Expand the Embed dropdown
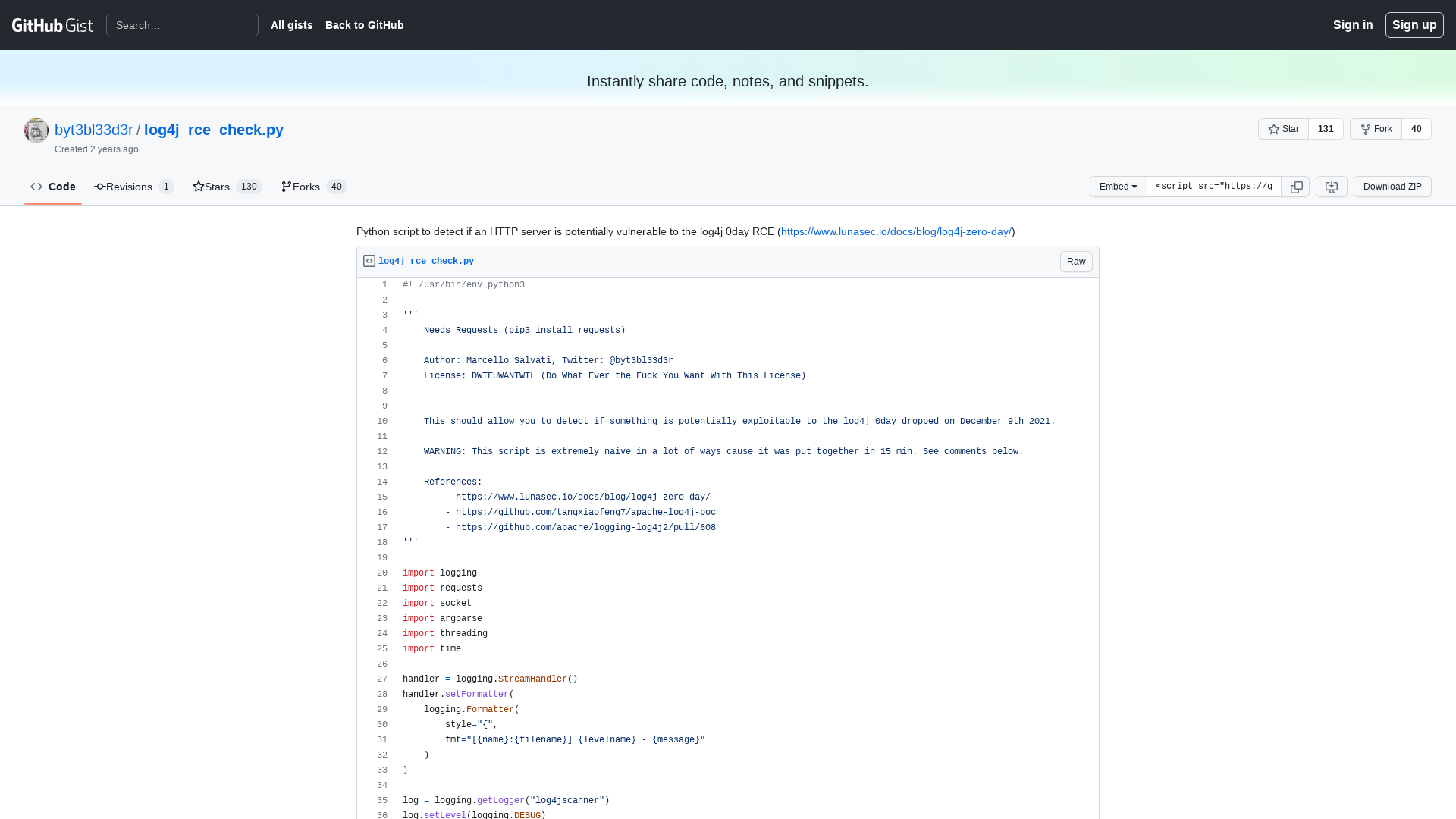Screen dimensions: 1456x819 [x=1118, y=187]
